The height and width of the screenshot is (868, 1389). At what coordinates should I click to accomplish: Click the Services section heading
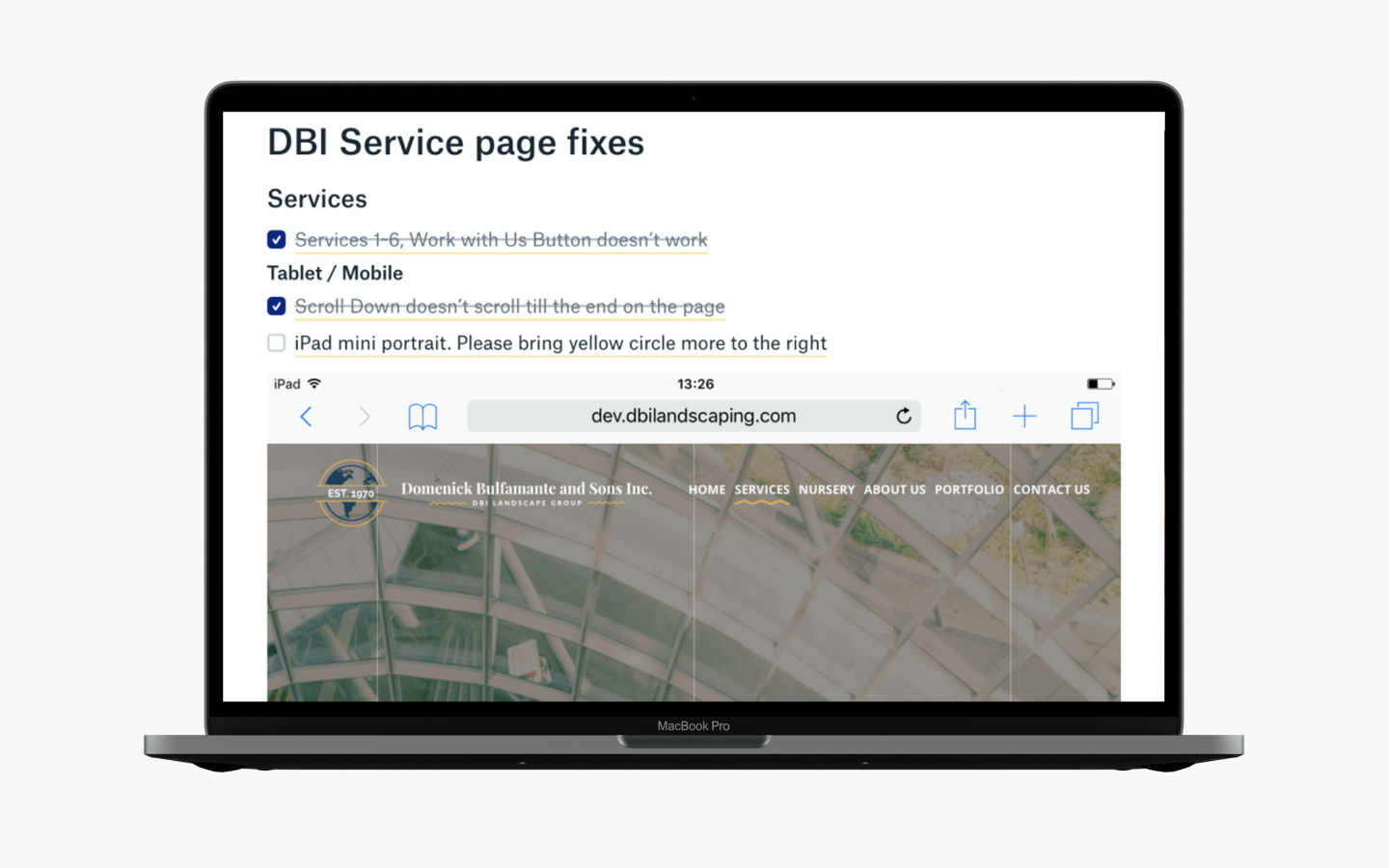click(317, 199)
